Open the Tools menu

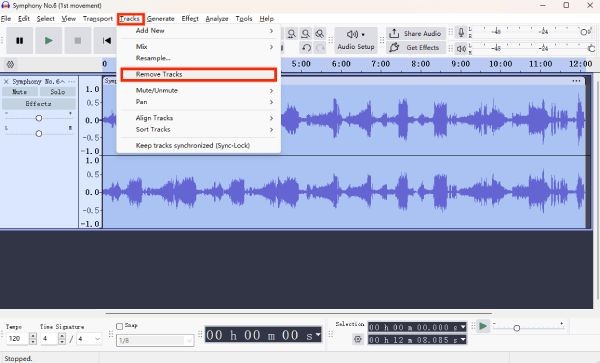click(x=244, y=18)
